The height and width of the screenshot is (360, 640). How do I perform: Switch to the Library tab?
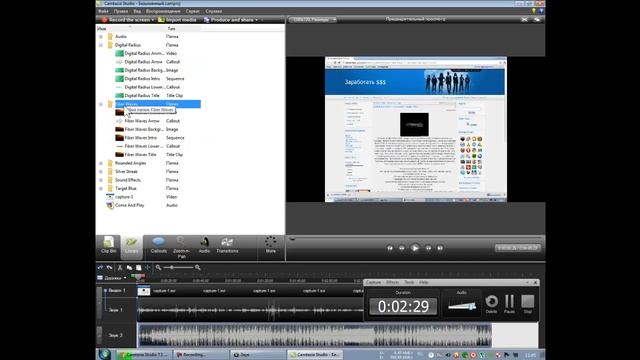point(131,246)
